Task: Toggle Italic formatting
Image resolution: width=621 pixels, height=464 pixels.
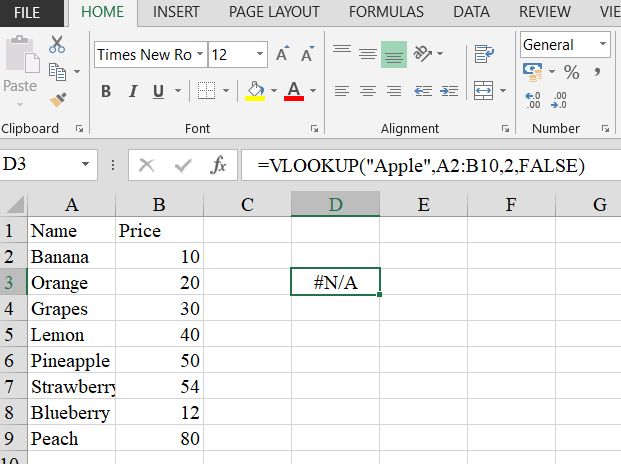Action: pos(133,92)
